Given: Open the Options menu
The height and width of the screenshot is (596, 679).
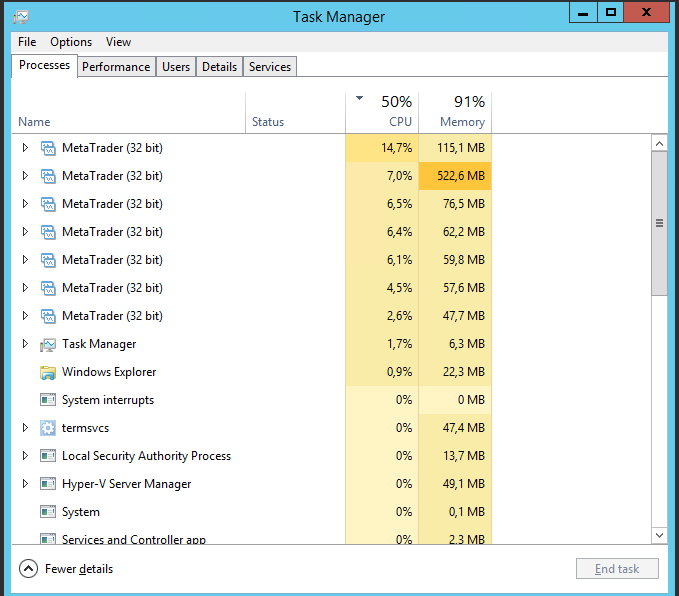Looking at the screenshot, I should click(71, 42).
